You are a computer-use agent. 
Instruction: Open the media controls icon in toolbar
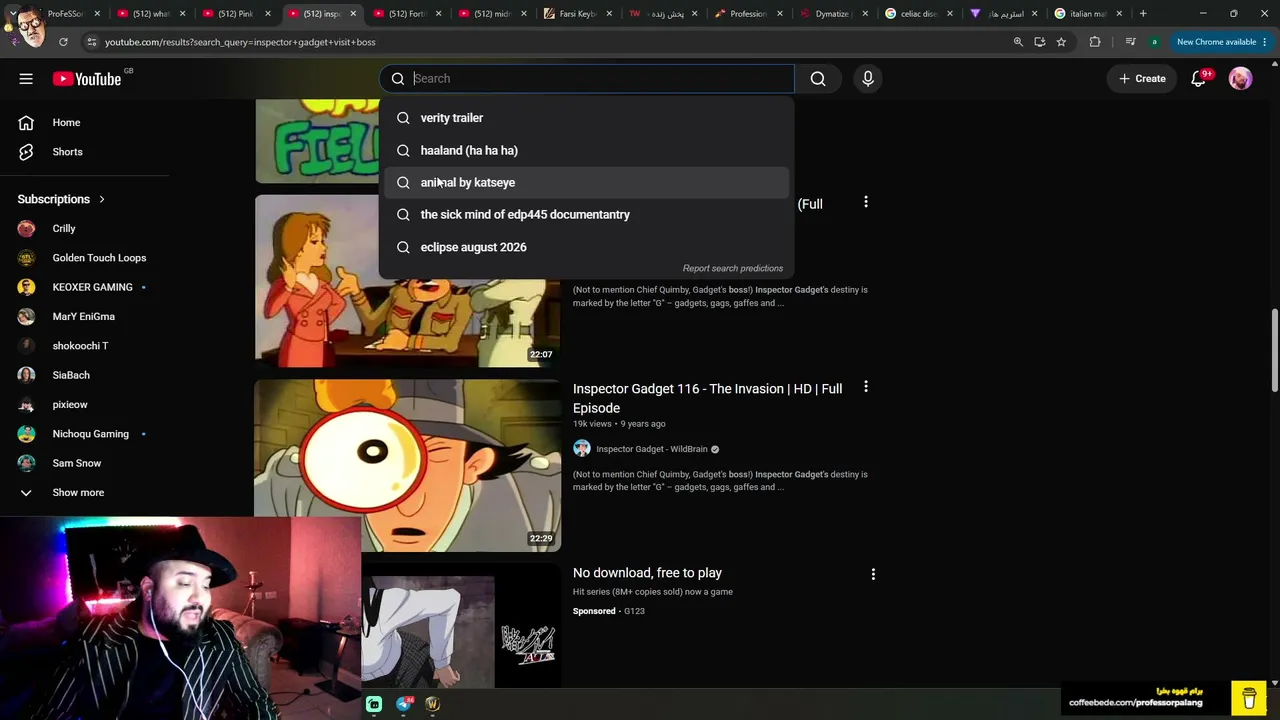[1130, 42]
